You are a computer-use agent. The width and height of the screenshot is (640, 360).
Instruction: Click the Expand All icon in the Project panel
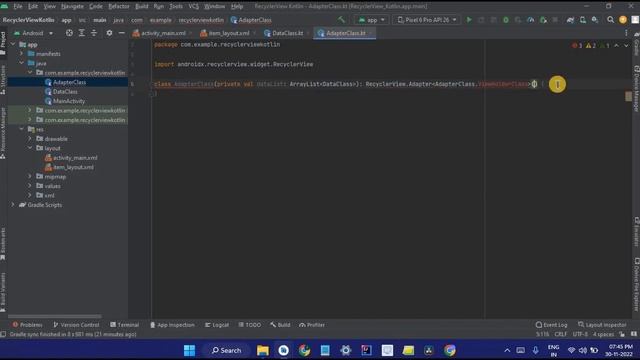[82, 33]
